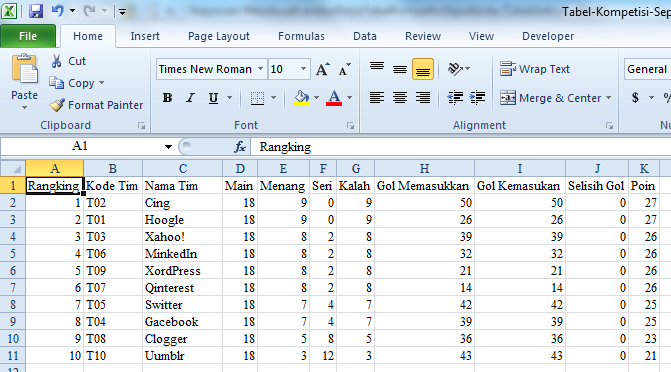The height and width of the screenshot is (372, 671).
Task: Toggle Italic formatting
Action: pos(190,98)
